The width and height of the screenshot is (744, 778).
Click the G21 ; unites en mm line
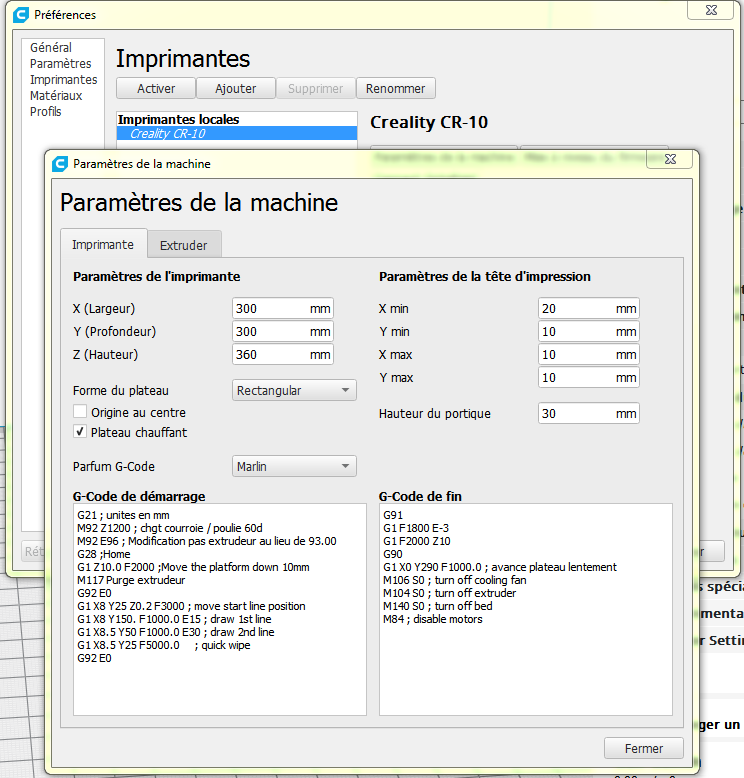click(x=123, y=515)
